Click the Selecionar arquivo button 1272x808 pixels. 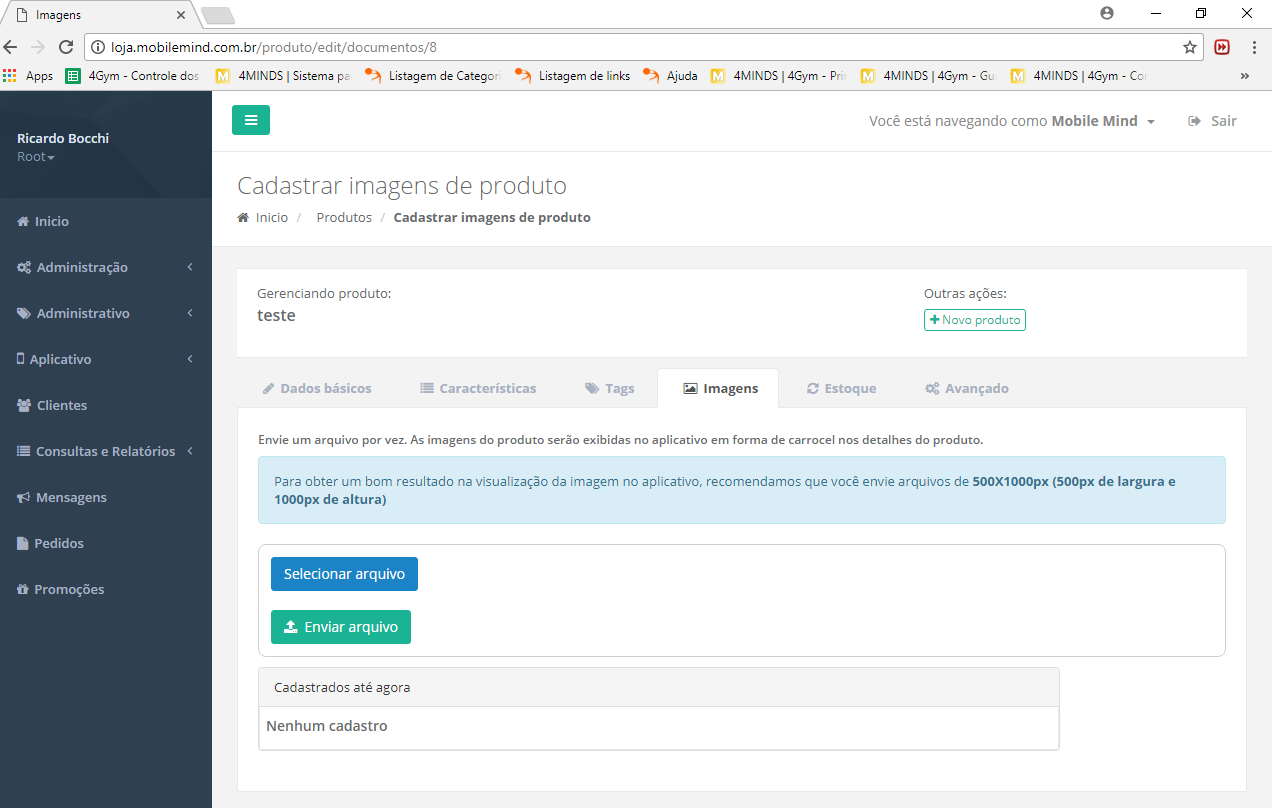(344, 575)
